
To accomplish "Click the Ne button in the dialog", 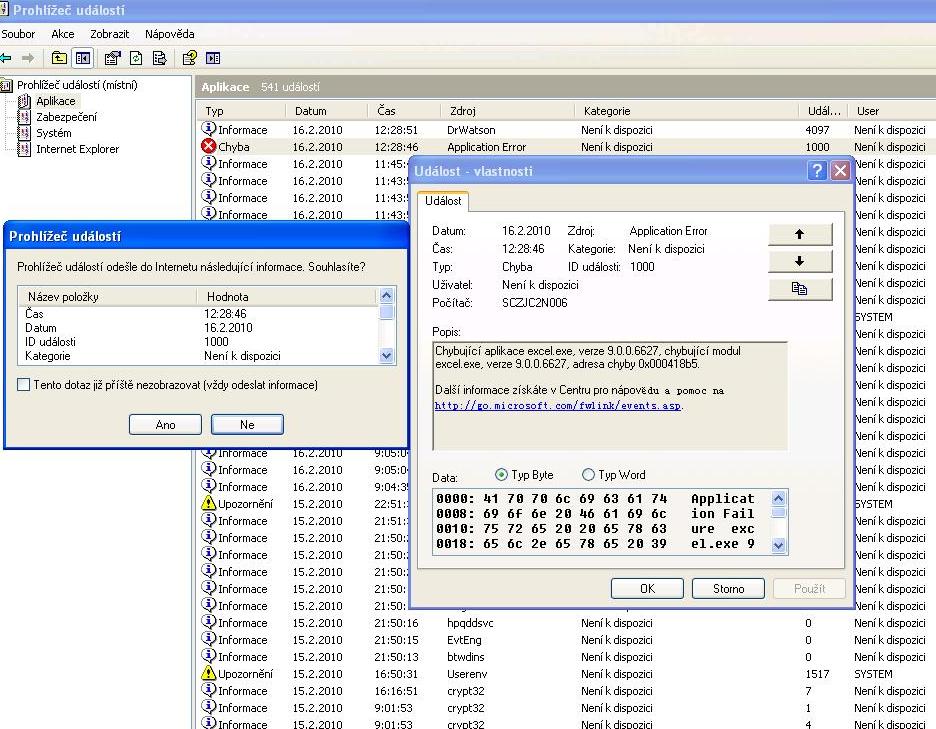I will pyautogui.click(x=247, y=425).
